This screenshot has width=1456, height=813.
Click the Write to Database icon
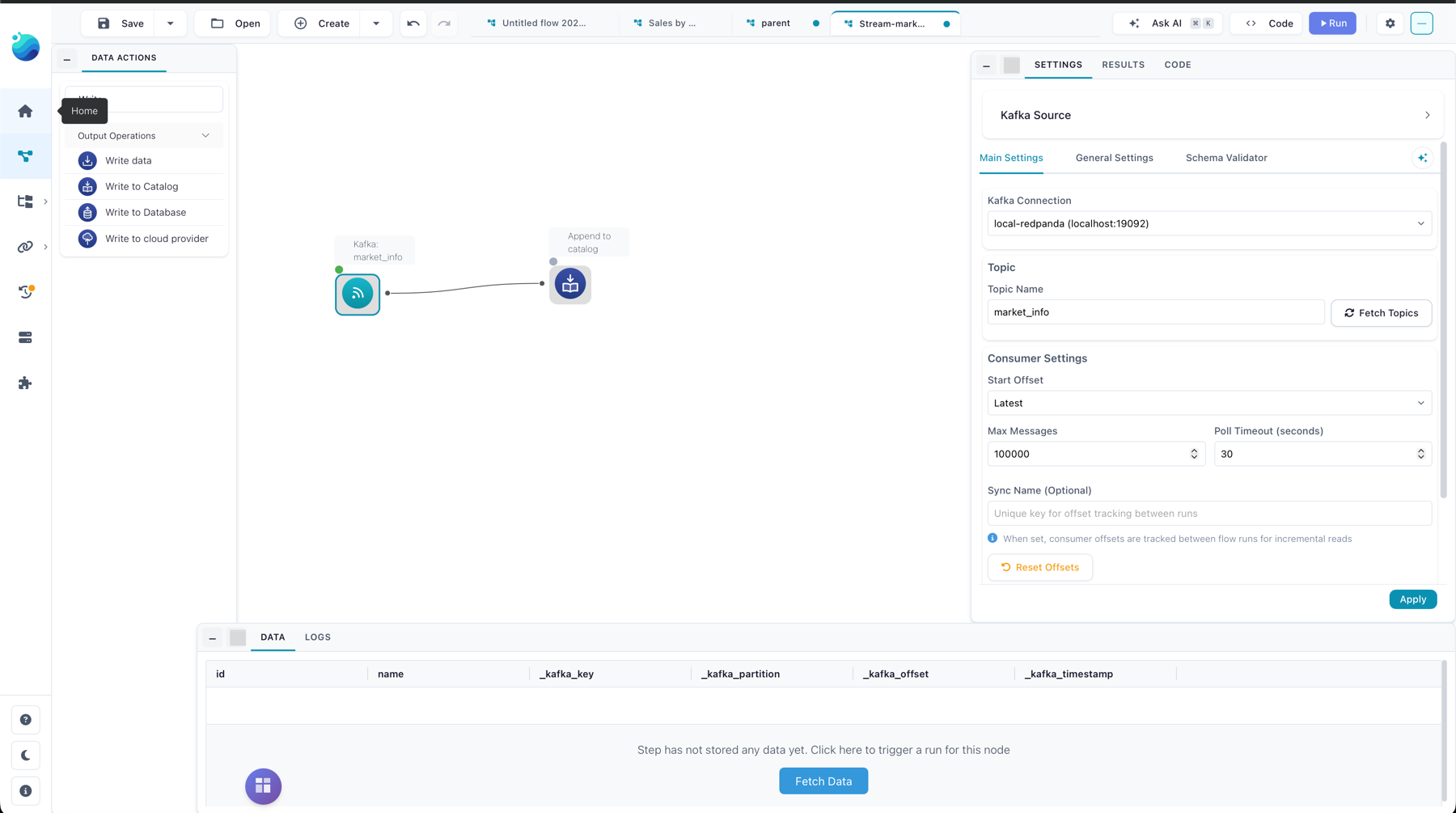click(87, 213)
